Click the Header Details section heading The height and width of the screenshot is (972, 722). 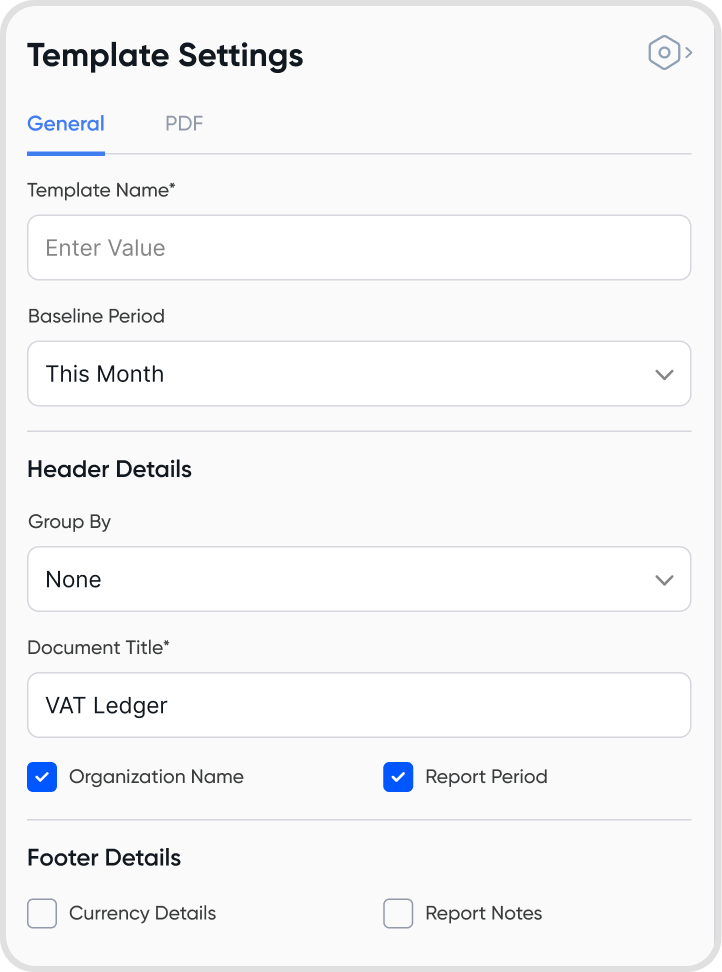tap(109, 469)
